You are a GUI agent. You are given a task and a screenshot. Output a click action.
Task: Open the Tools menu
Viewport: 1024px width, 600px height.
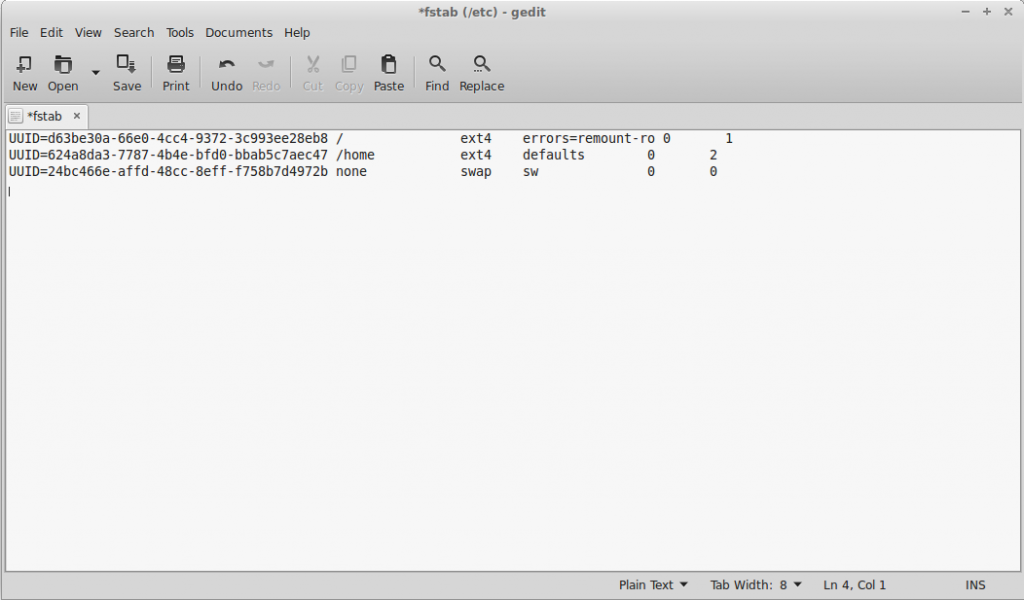pos(180,33)
